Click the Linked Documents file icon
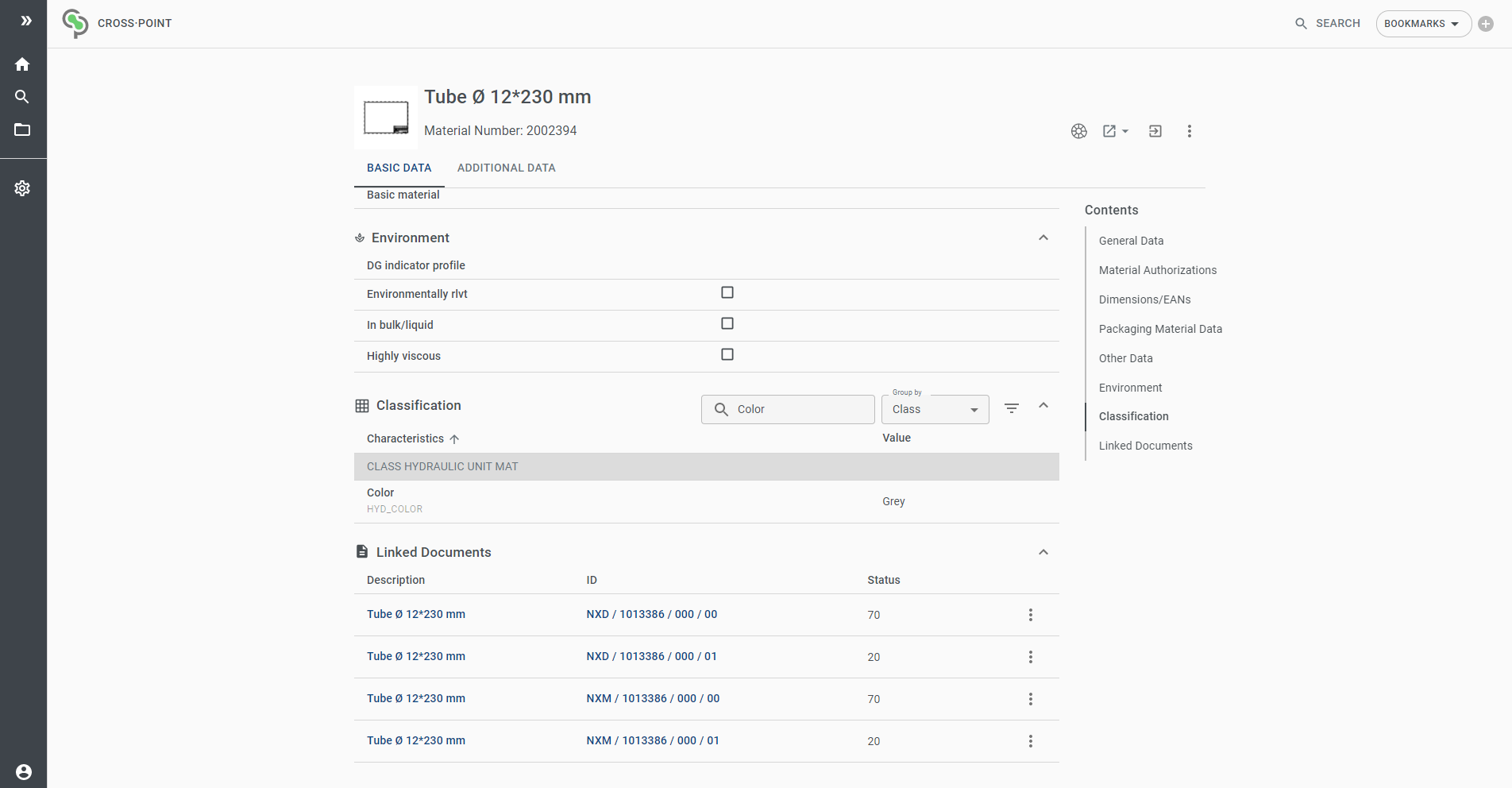The height and width of the screenshot is (788, 1512). click(x=362, y=551)
